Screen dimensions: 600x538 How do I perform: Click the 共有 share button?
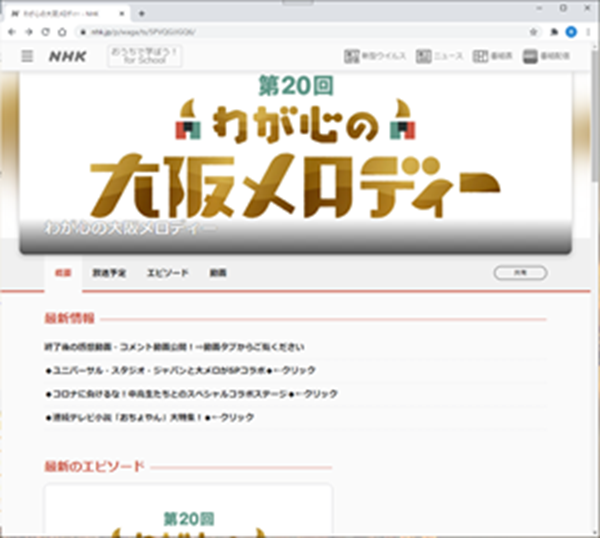(x=520, y=272)
